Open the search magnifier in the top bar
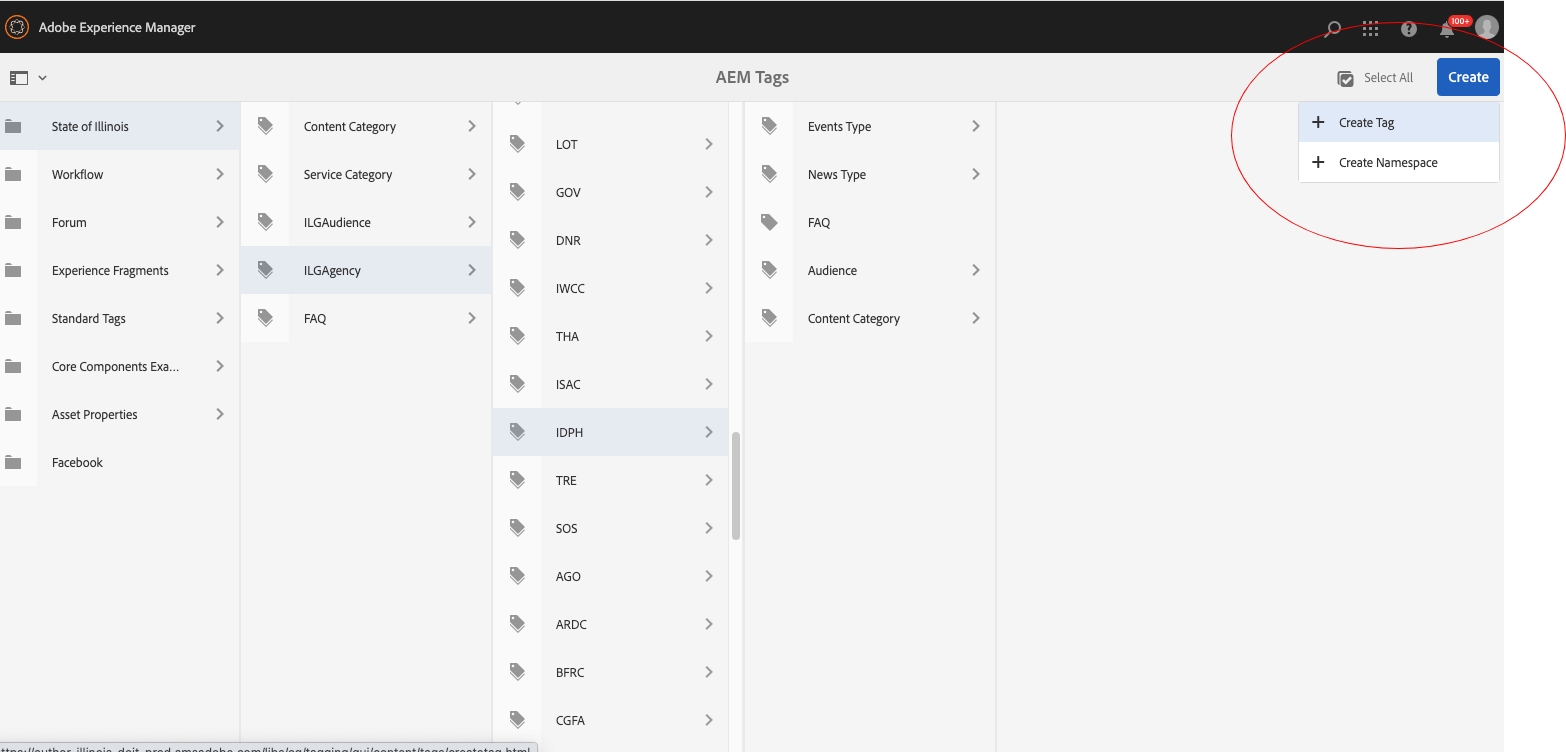This screenshot has height=752, width=1566. point(1333,27)
